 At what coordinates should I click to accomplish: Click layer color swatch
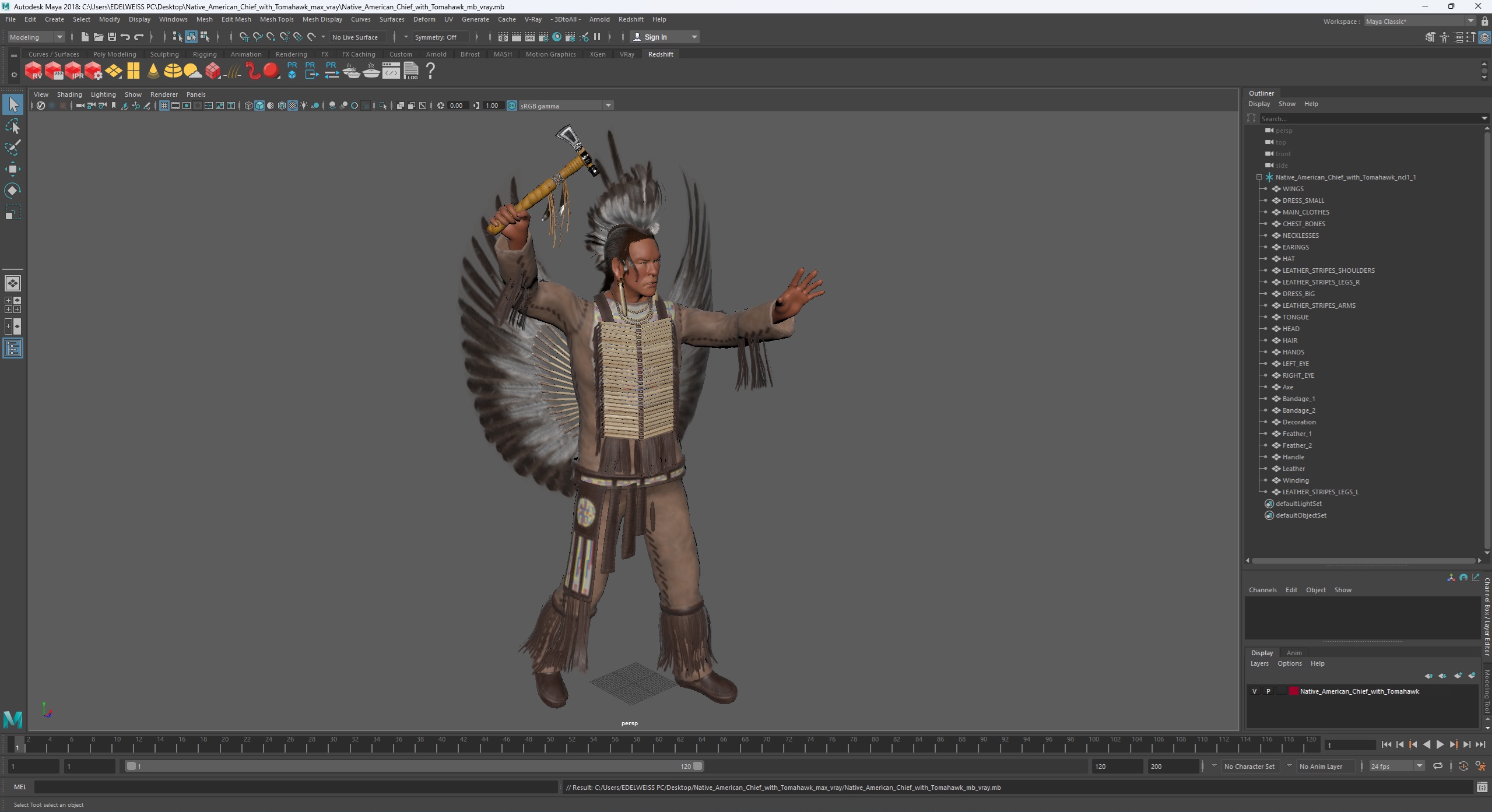[x=1293, y=691]
